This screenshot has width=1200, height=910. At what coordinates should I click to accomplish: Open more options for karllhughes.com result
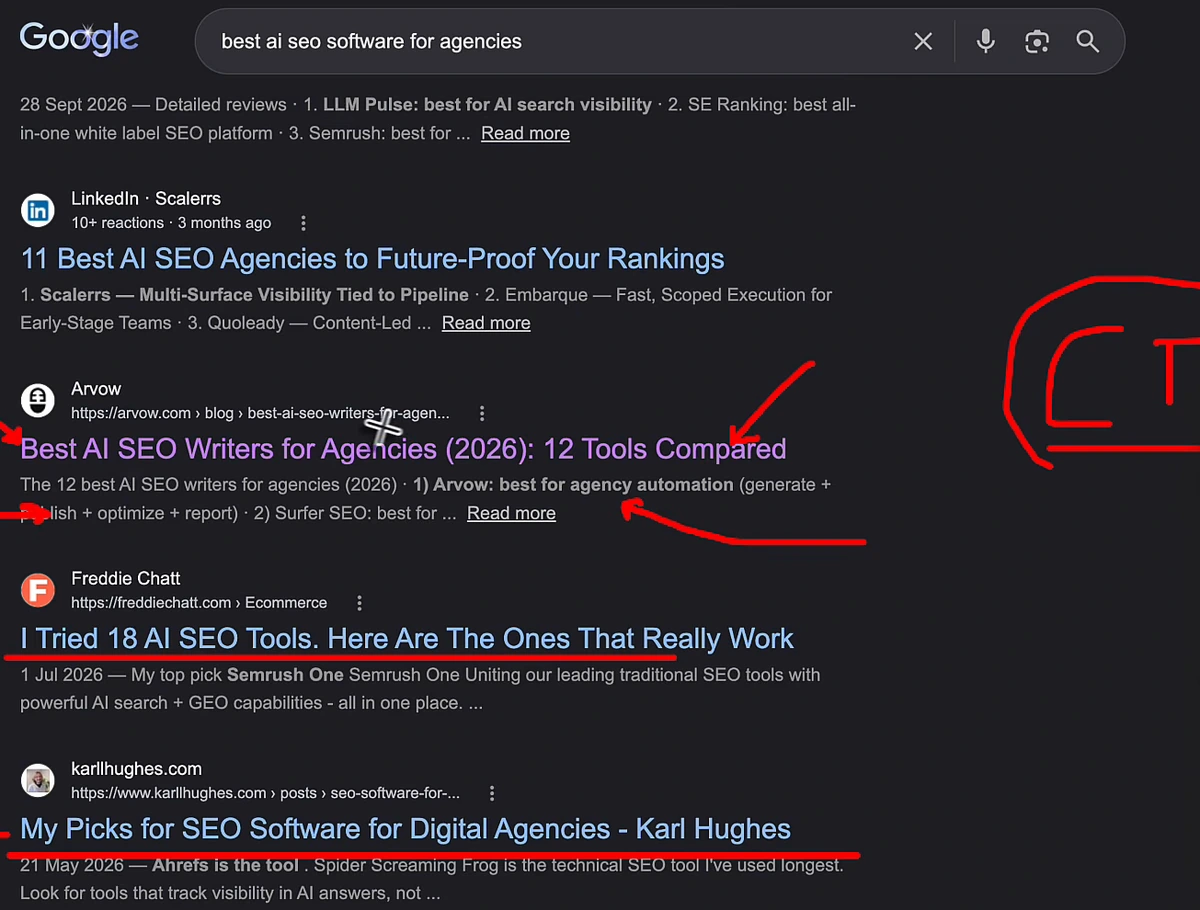[492, 793]
